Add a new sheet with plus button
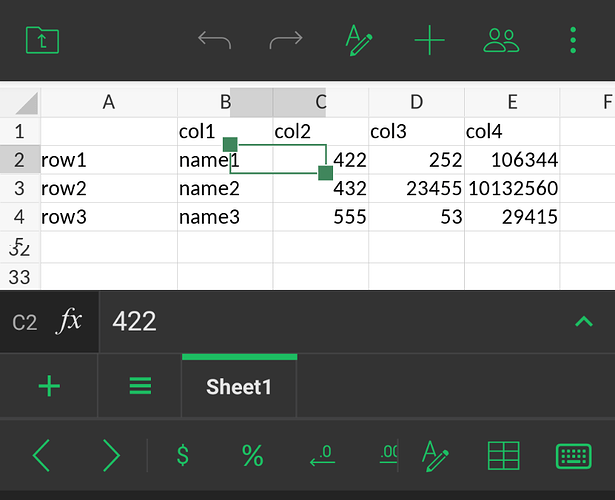The height and width of the screenshot is (500, 615). (48, 386)
